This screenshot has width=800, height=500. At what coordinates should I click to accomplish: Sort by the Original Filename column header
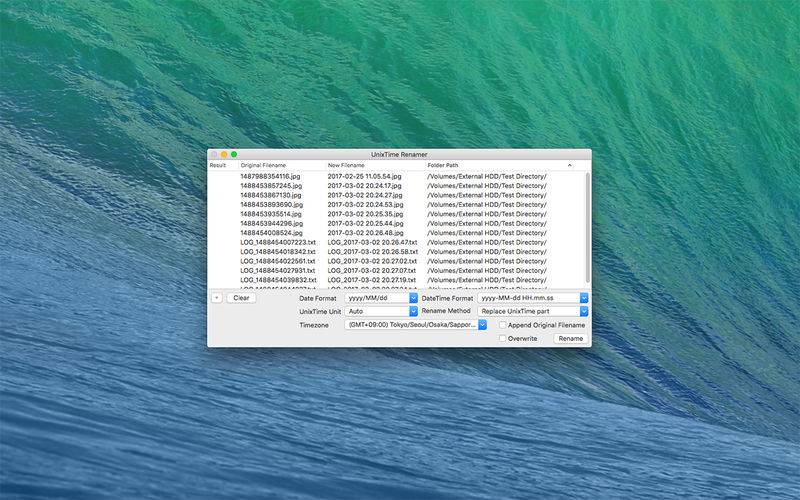pyautogui.click(x=264, y=165)
